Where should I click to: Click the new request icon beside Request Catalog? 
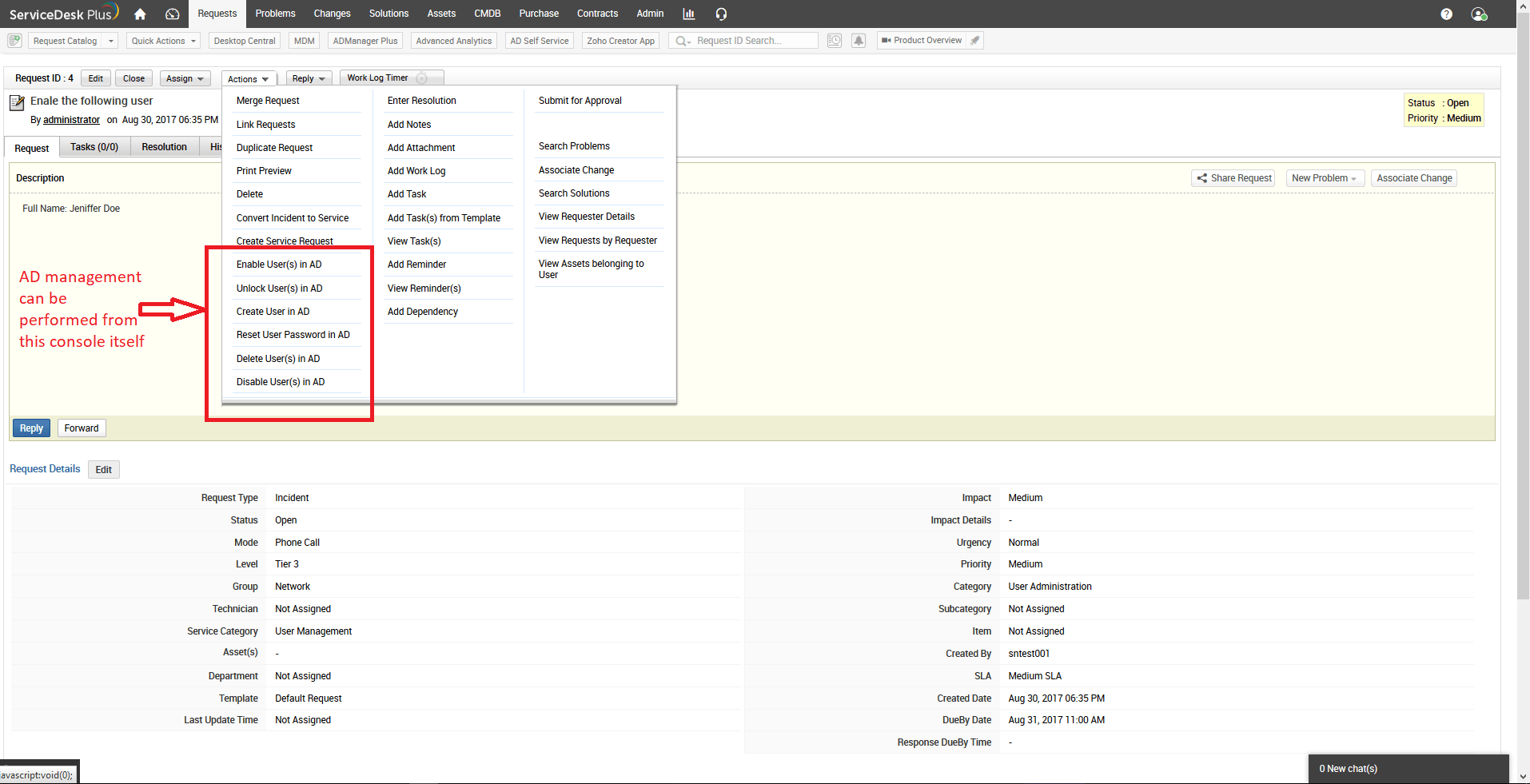click(x=14, y=41)
